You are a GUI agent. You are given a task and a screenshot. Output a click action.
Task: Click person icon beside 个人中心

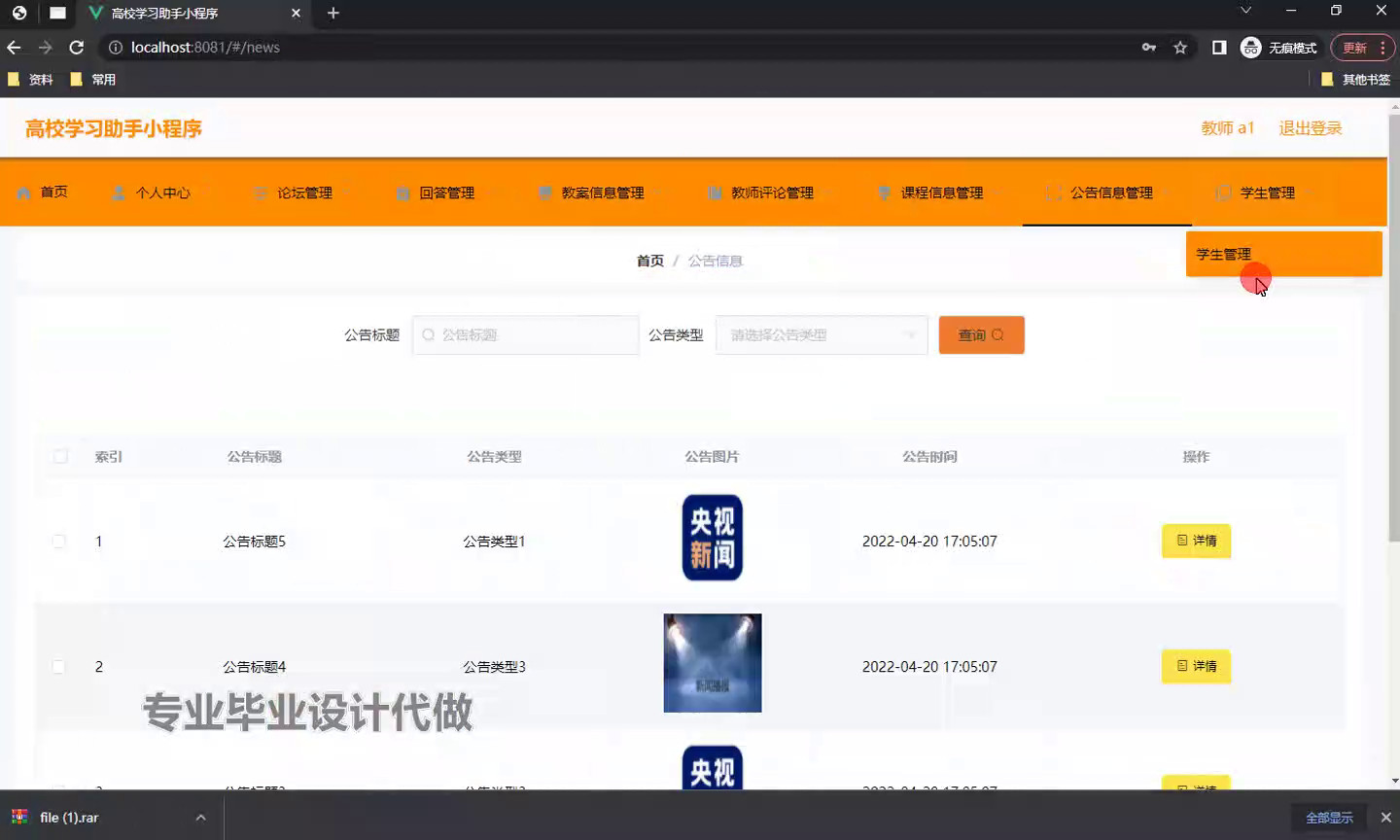(119, 192)
